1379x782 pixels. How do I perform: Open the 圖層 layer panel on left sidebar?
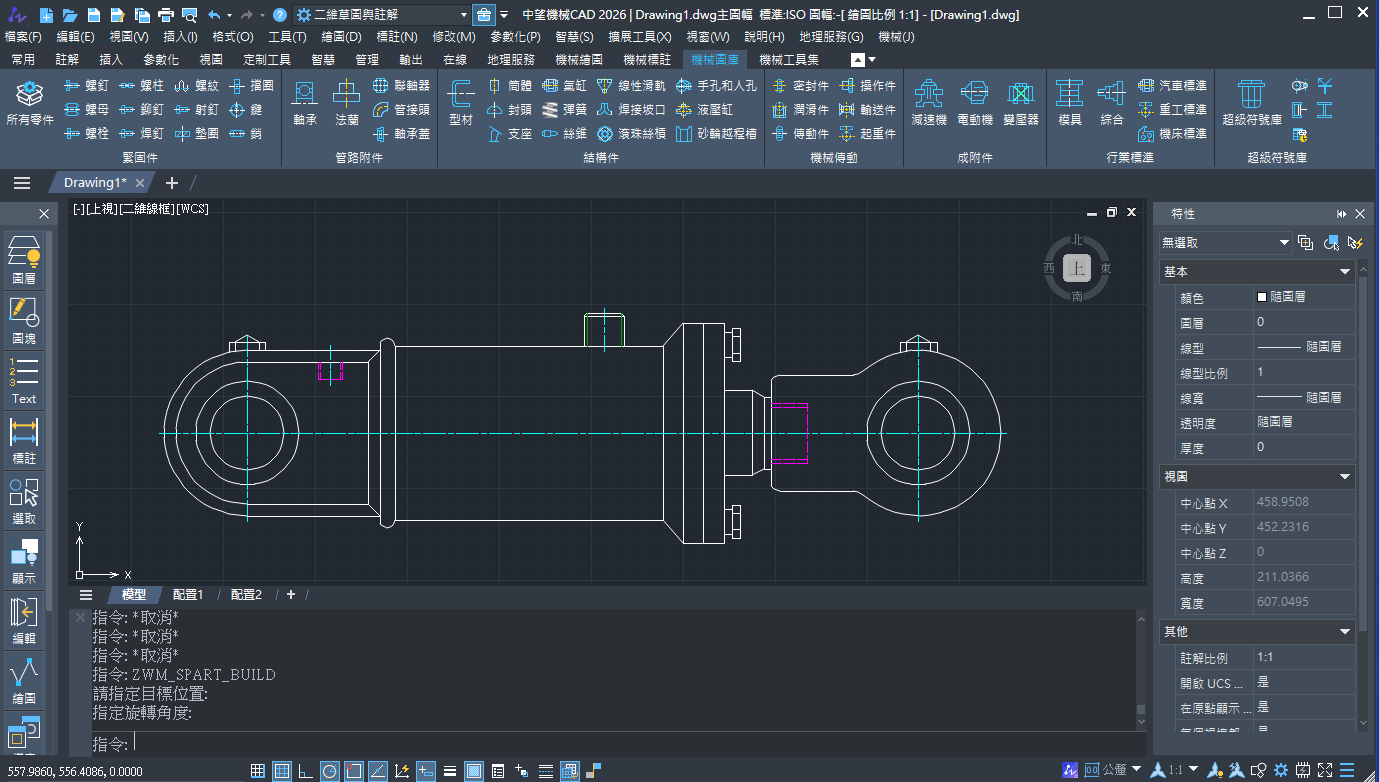pos(24,260)
